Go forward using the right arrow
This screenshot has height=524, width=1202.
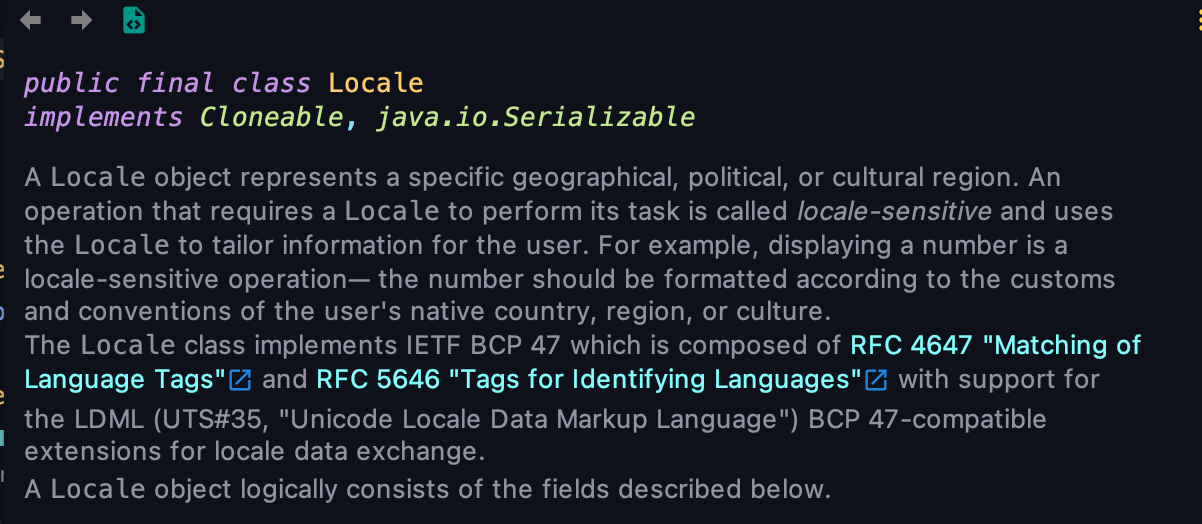pos(81,20)
